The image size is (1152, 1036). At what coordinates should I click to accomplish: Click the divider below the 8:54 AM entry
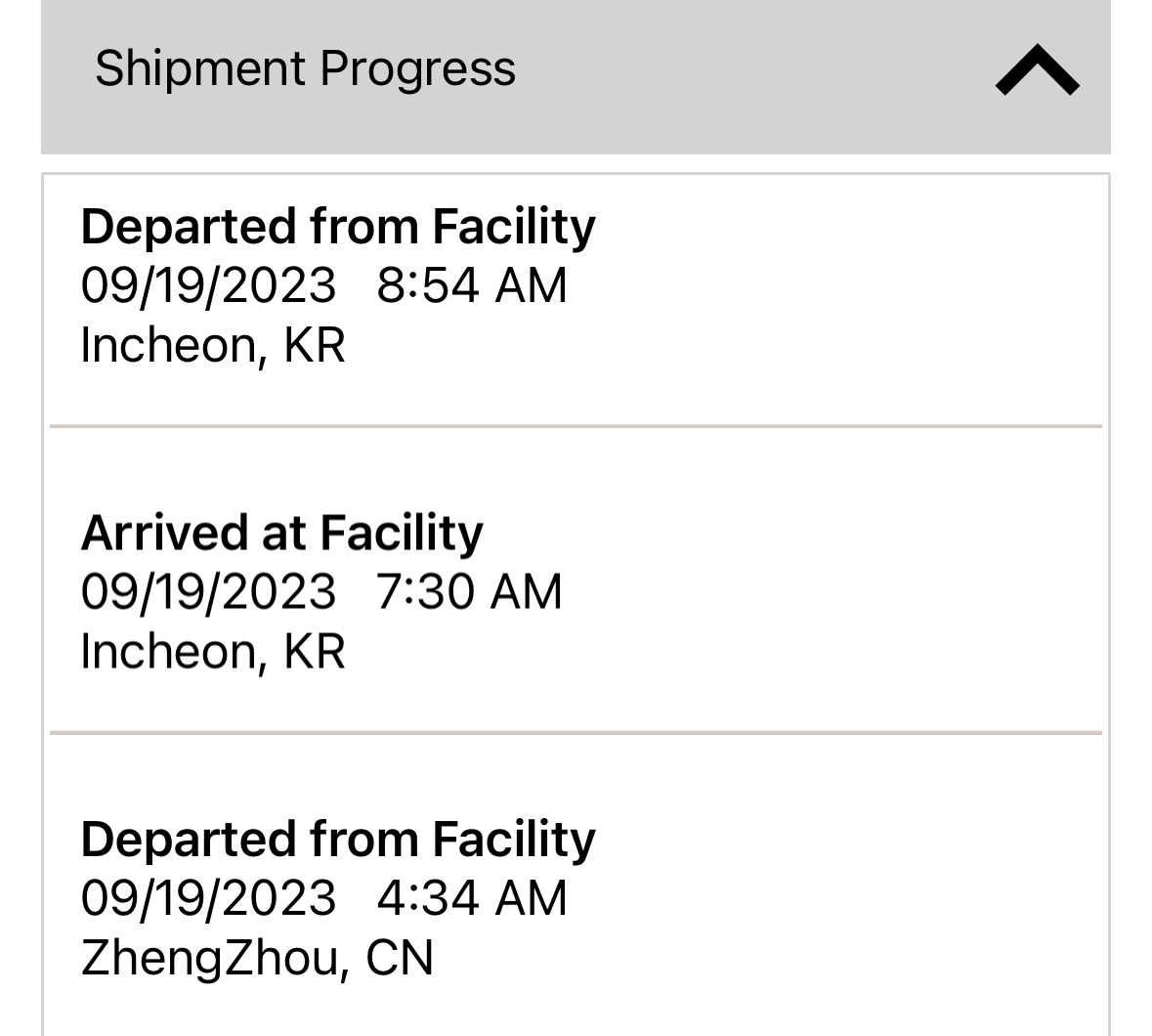(x=576, y=426)
